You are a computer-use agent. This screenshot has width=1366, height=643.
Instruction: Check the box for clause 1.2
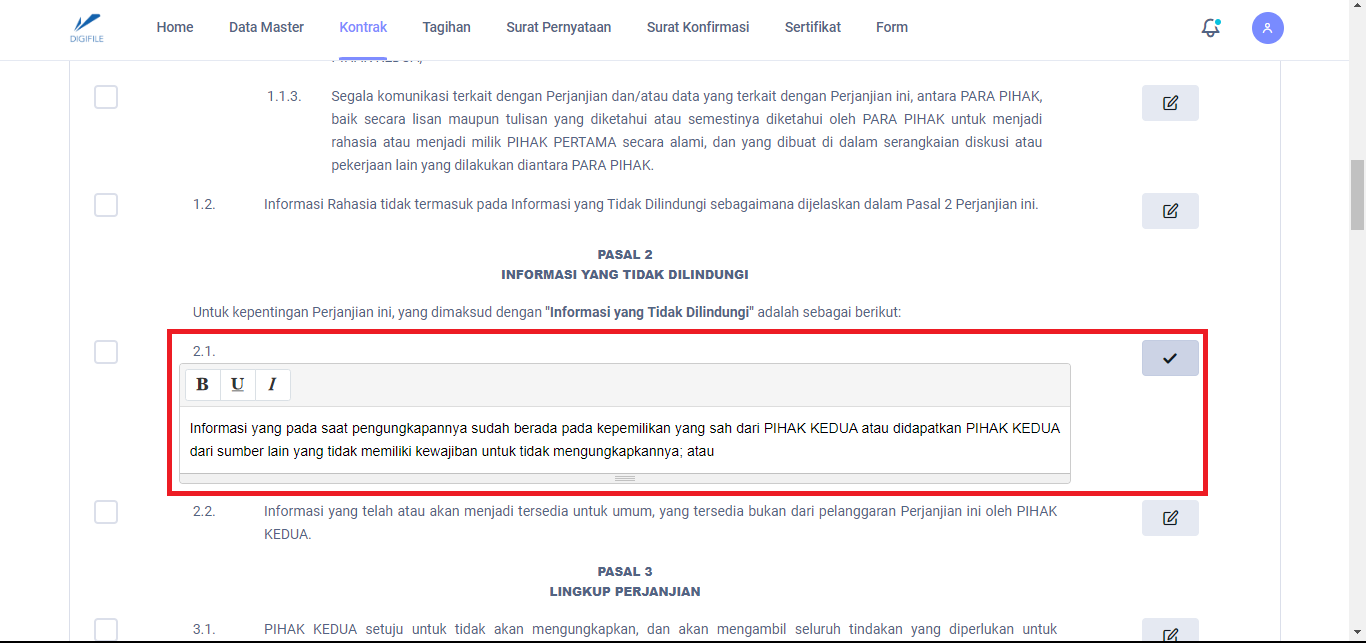tap(106, 205)
